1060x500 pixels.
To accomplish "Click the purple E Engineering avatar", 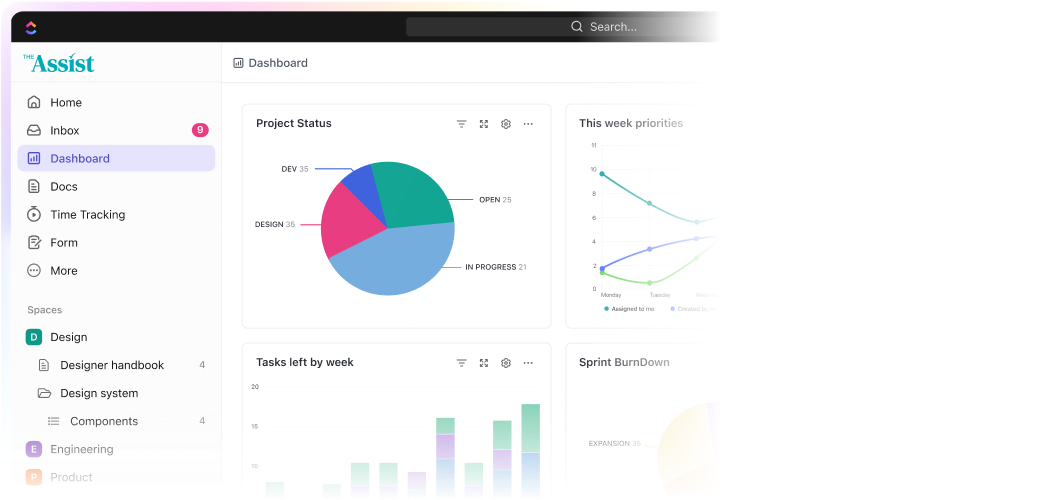I will click(34, 449).
